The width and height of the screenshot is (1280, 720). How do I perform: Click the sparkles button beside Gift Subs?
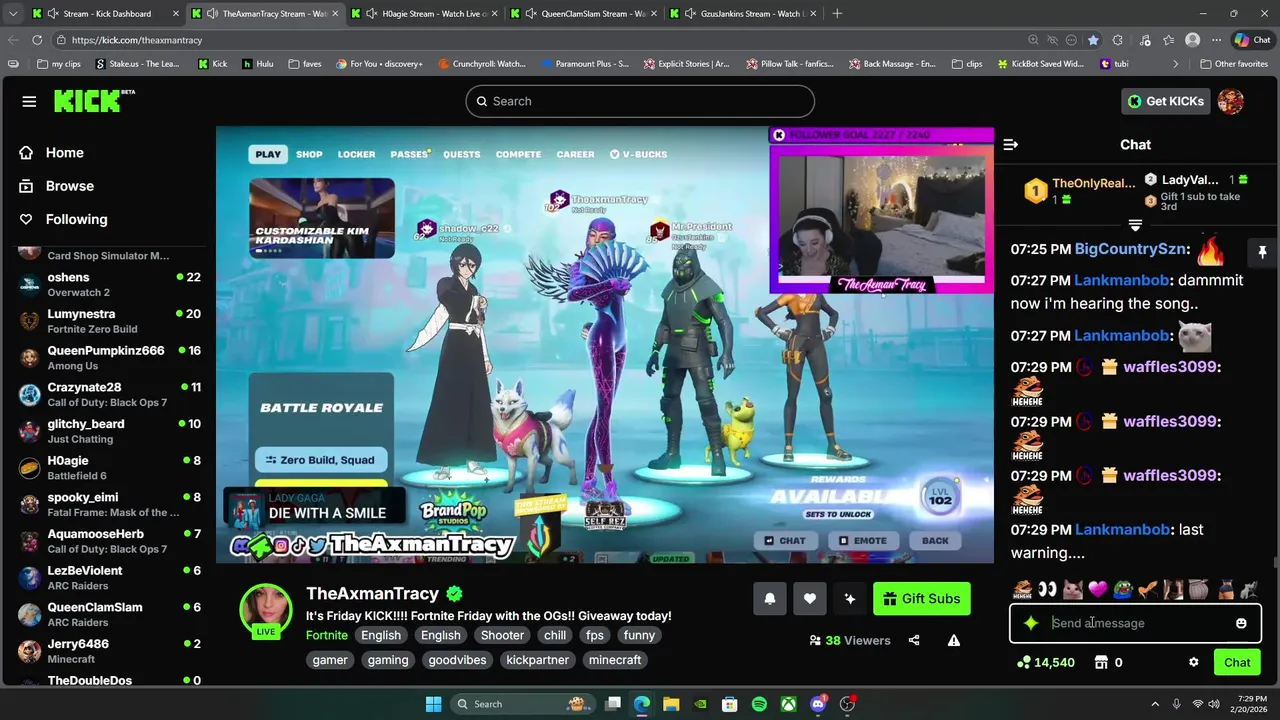pyautogui.click(x=850, y=599)
